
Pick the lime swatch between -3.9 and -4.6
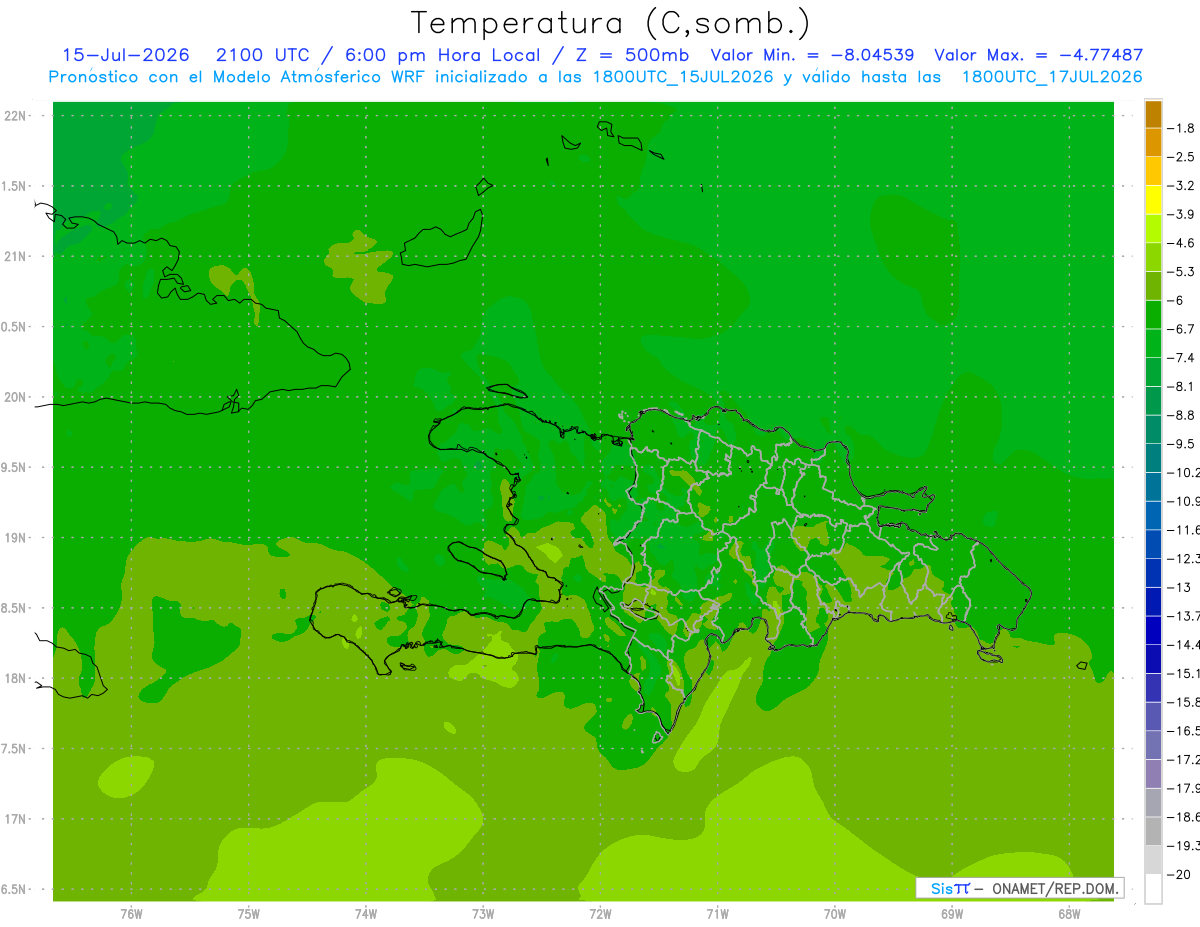pos(1153,228)
